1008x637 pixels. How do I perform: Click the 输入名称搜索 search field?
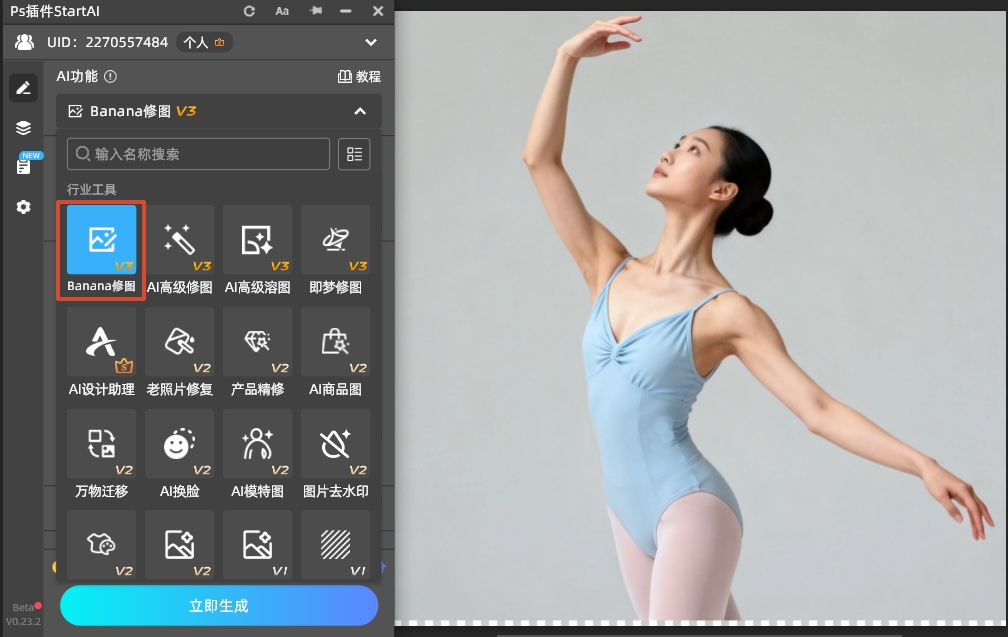click(198, 154)
